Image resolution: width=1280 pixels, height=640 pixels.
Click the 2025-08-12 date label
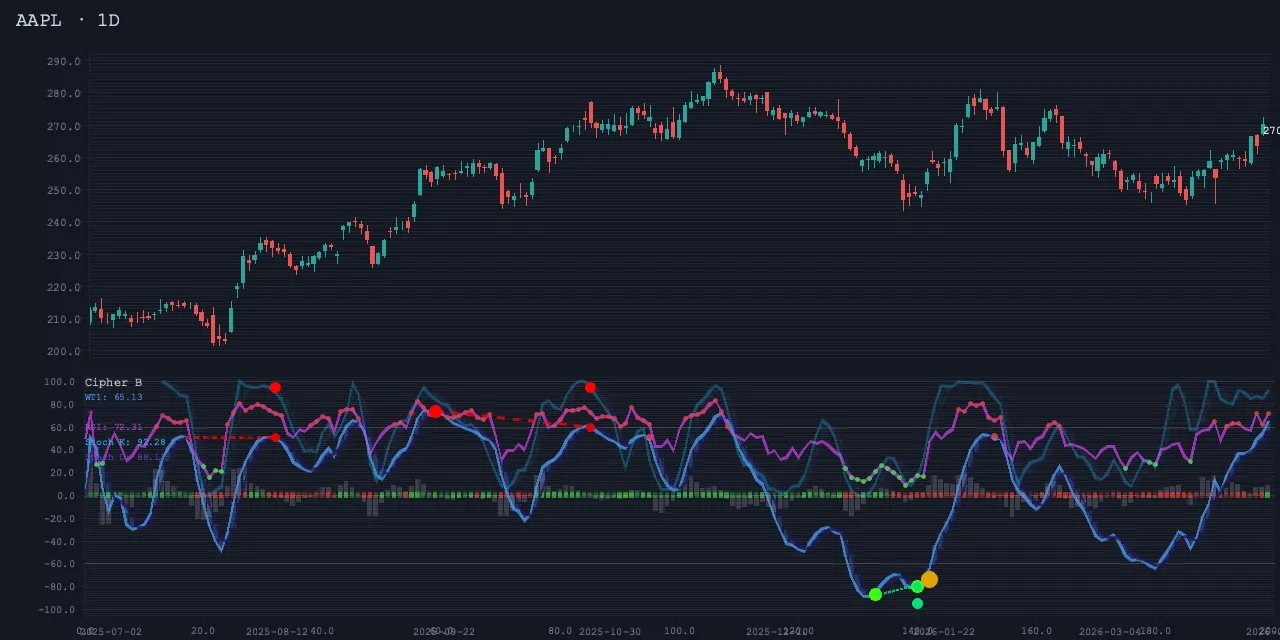click(277, 631)
